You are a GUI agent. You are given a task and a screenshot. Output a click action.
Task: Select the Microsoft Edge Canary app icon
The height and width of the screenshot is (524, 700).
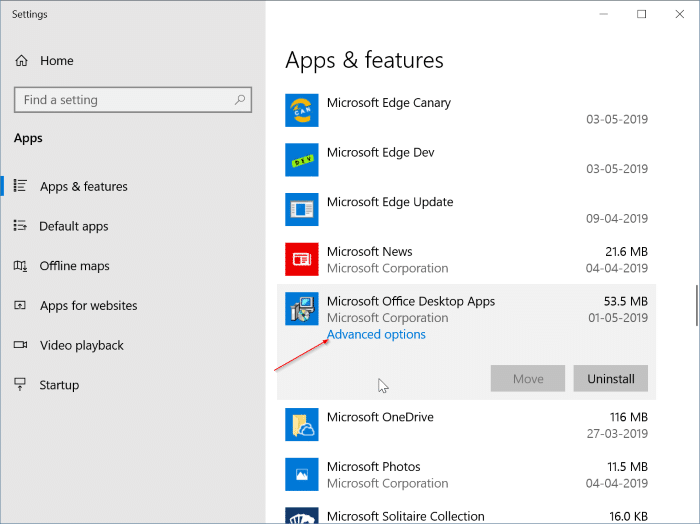coord(302,110)
